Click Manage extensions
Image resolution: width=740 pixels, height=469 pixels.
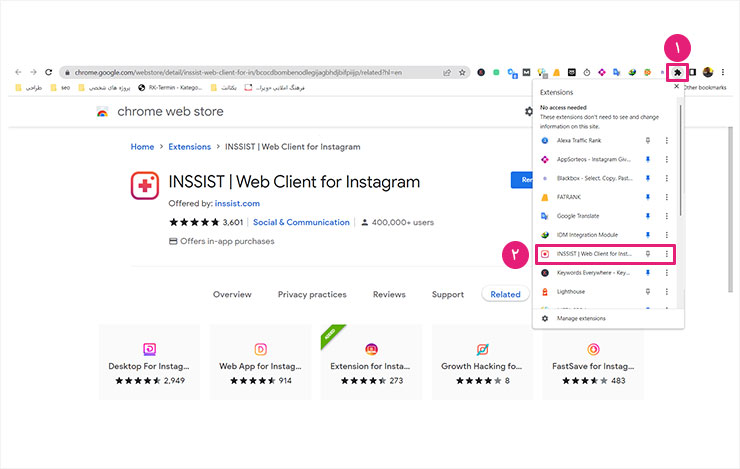tap(580, 318)
